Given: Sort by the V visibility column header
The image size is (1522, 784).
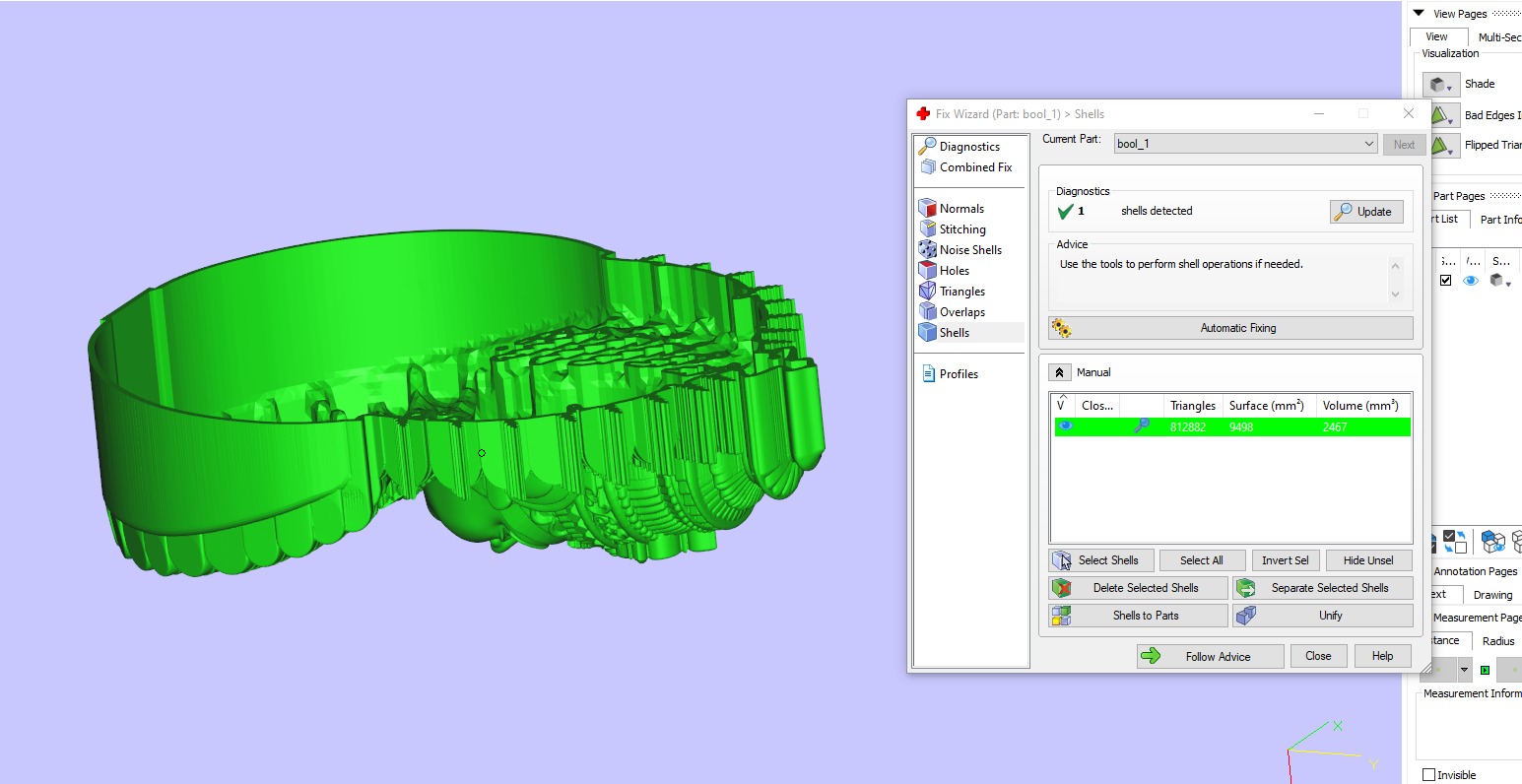Looking at the screenshot, I should tap(1062, 405).
